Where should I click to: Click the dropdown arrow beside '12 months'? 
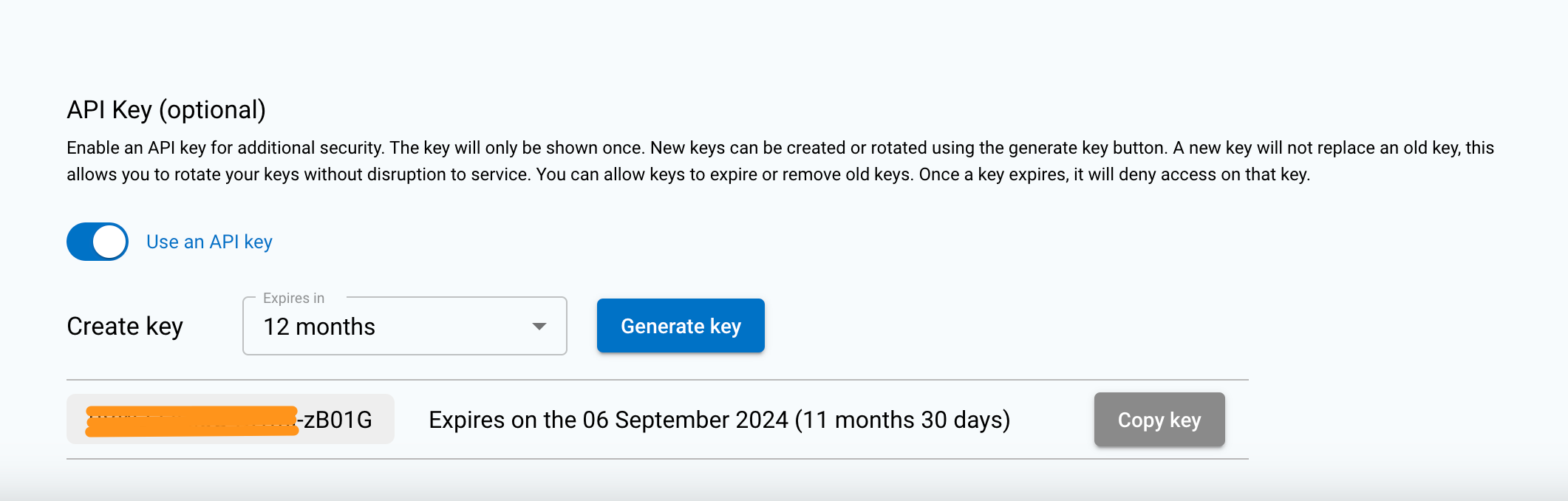(539, 326)
